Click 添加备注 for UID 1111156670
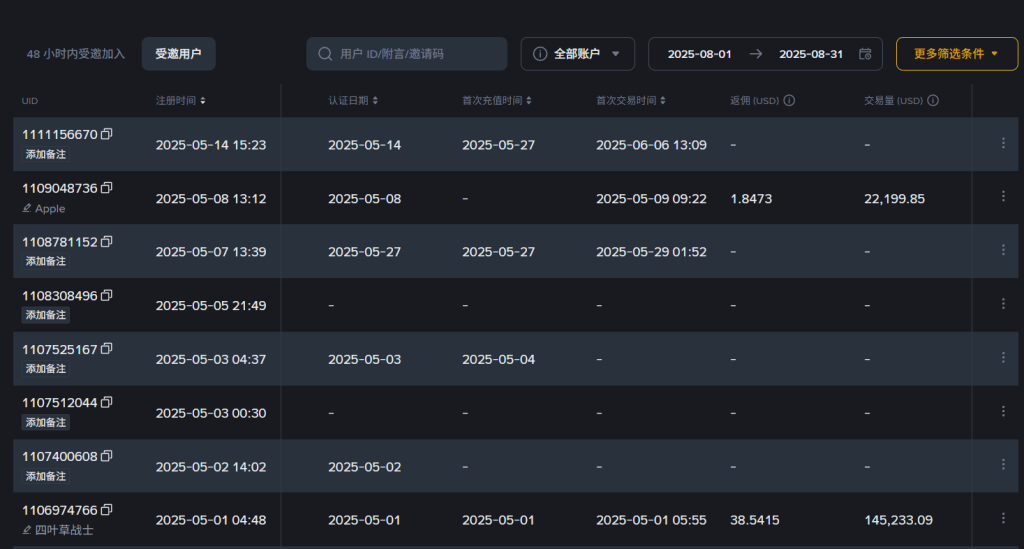Viewport: 1024px width, 549px height. tap(46, 154)
